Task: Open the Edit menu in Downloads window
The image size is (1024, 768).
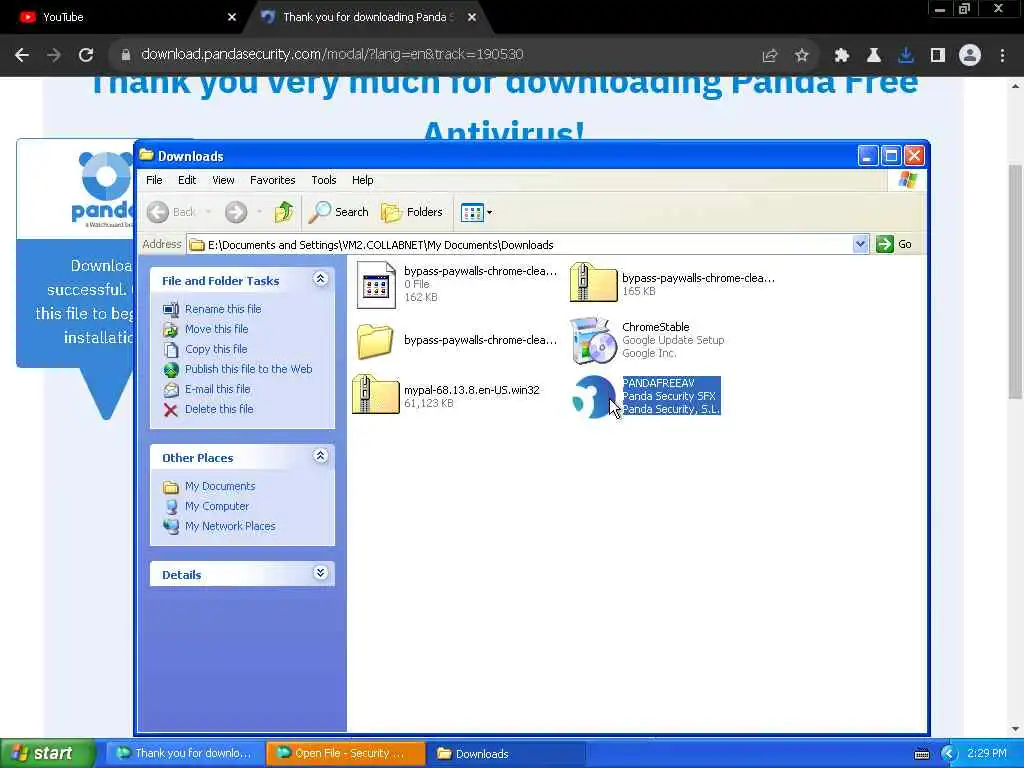Action: (187, 180)
